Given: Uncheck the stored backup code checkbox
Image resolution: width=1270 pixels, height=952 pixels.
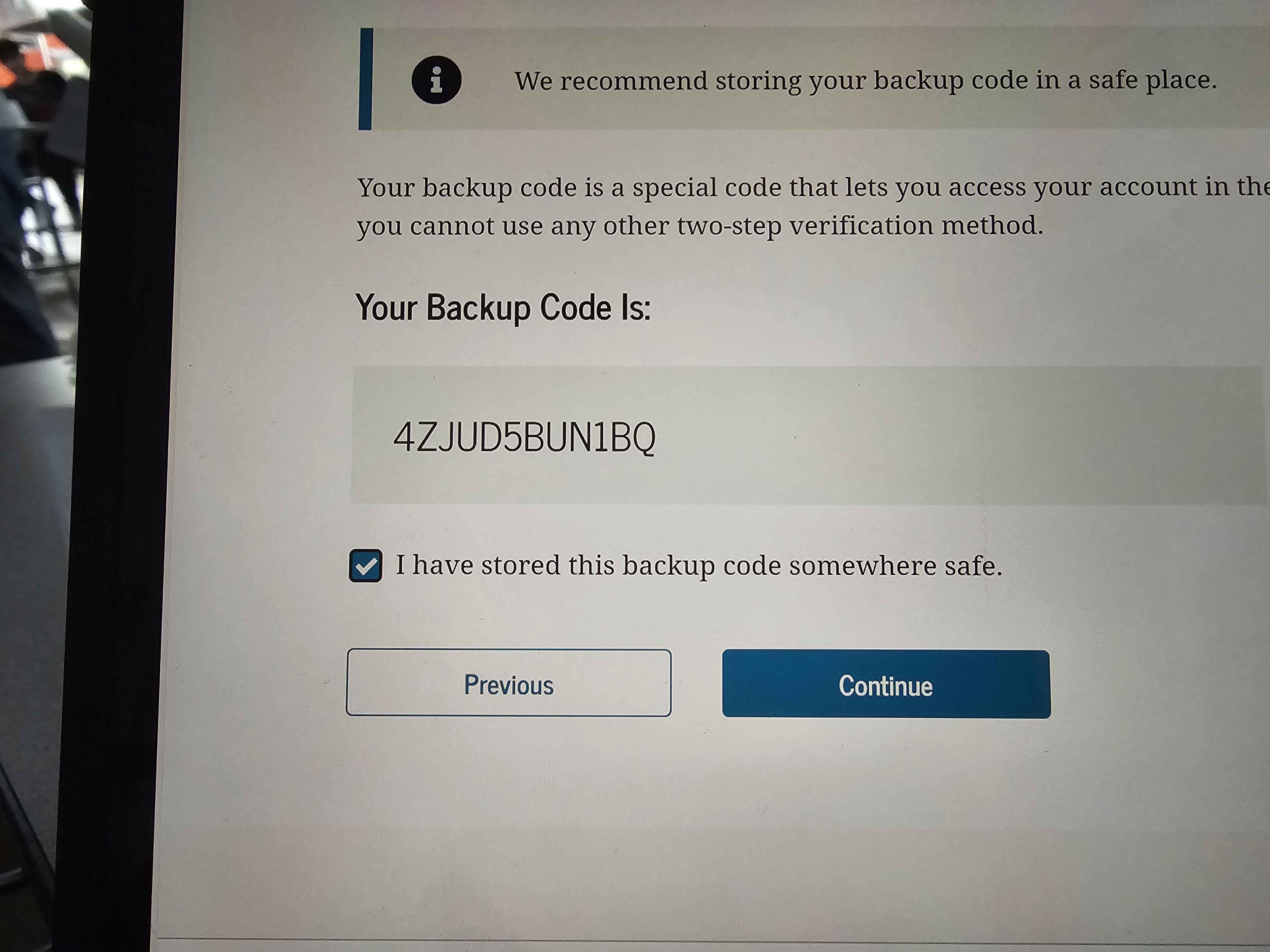Looking at the screenshot, I should (366, 566).
